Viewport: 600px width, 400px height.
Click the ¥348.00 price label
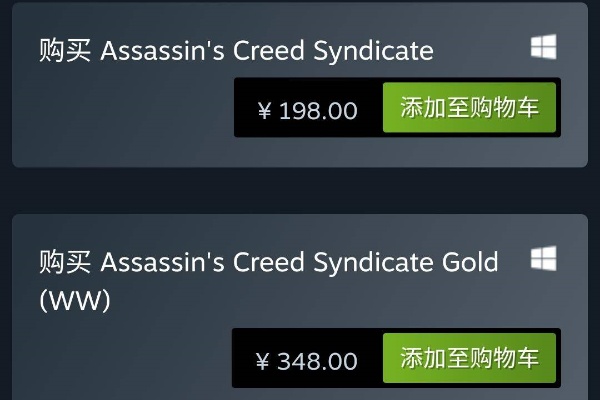click(308, 360)
